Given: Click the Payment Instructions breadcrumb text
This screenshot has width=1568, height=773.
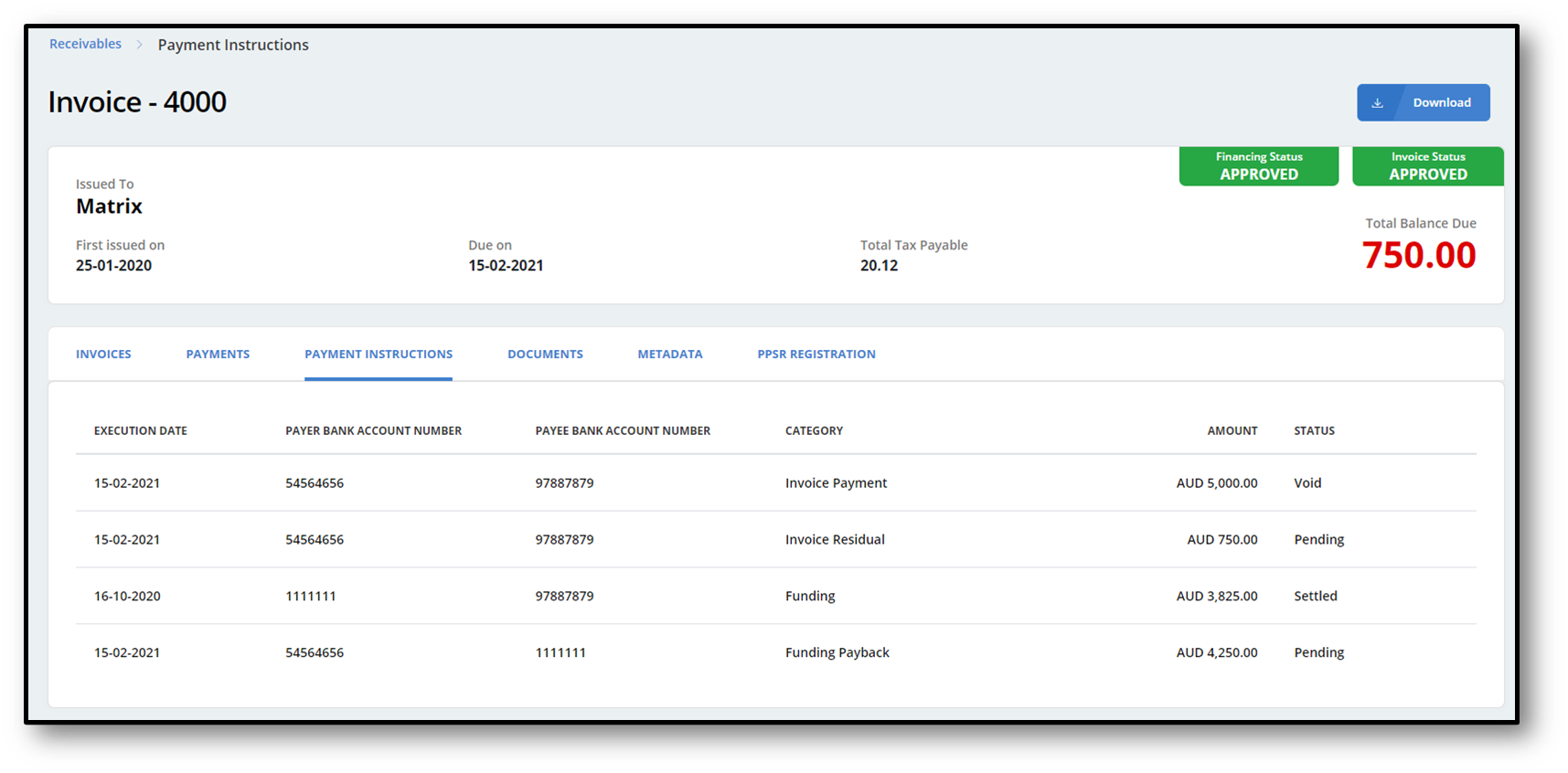Looking at the screenshot, I should (233, 45).
